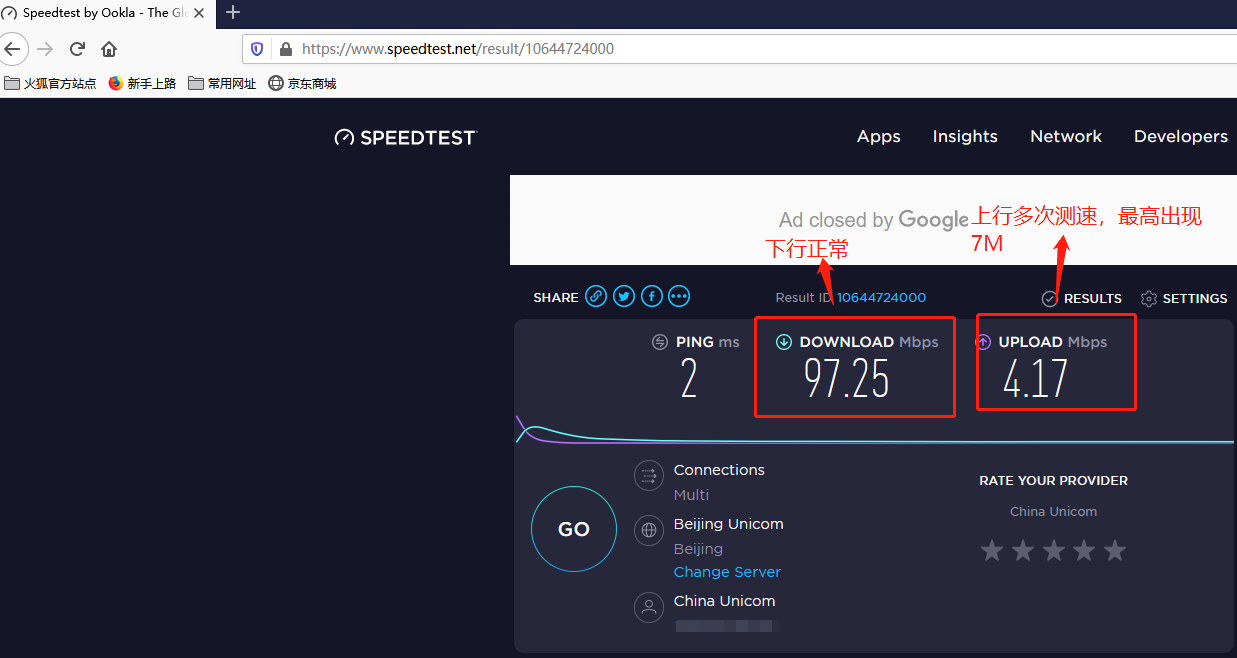Click the browser Forward arrow button
This screenshot has width=1237, height=658.
45,49
